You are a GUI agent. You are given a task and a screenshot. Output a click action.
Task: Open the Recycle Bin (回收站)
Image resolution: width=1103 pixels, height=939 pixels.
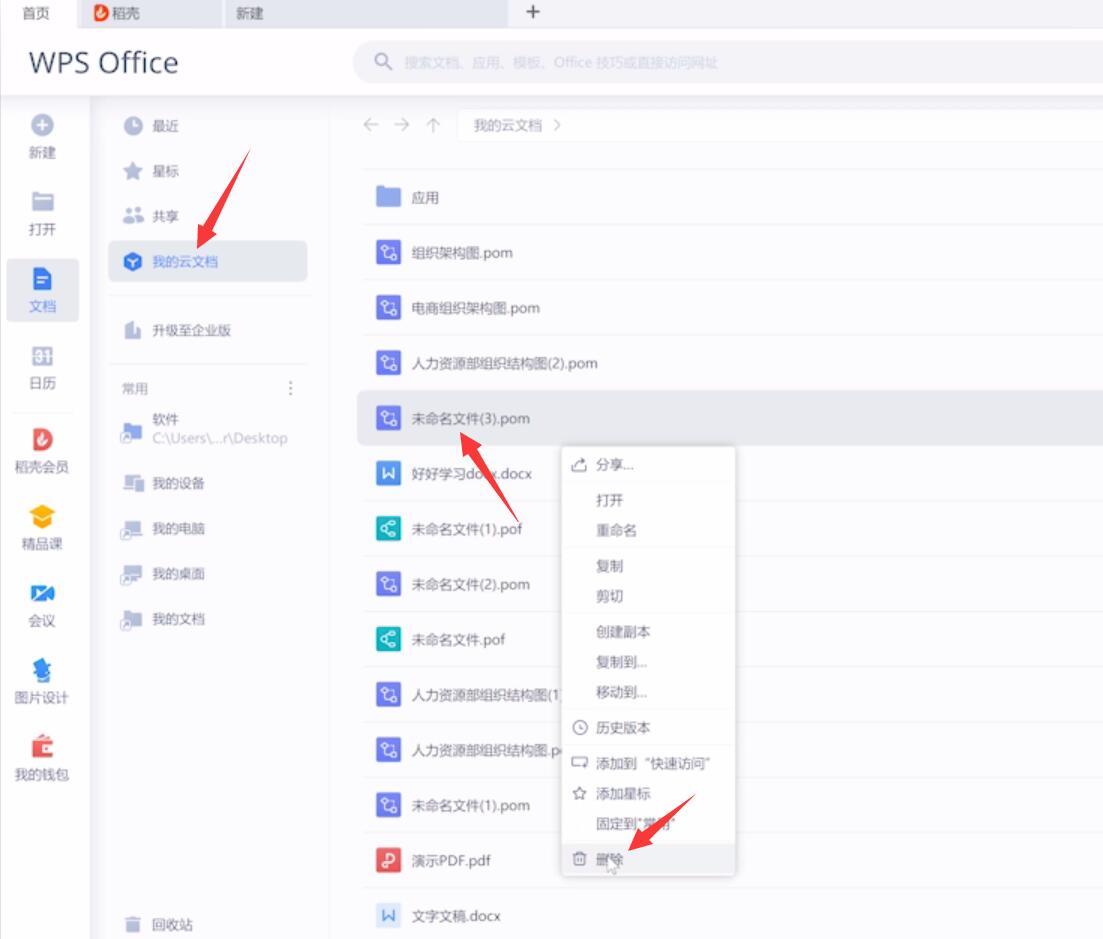[x=171, y=925]
